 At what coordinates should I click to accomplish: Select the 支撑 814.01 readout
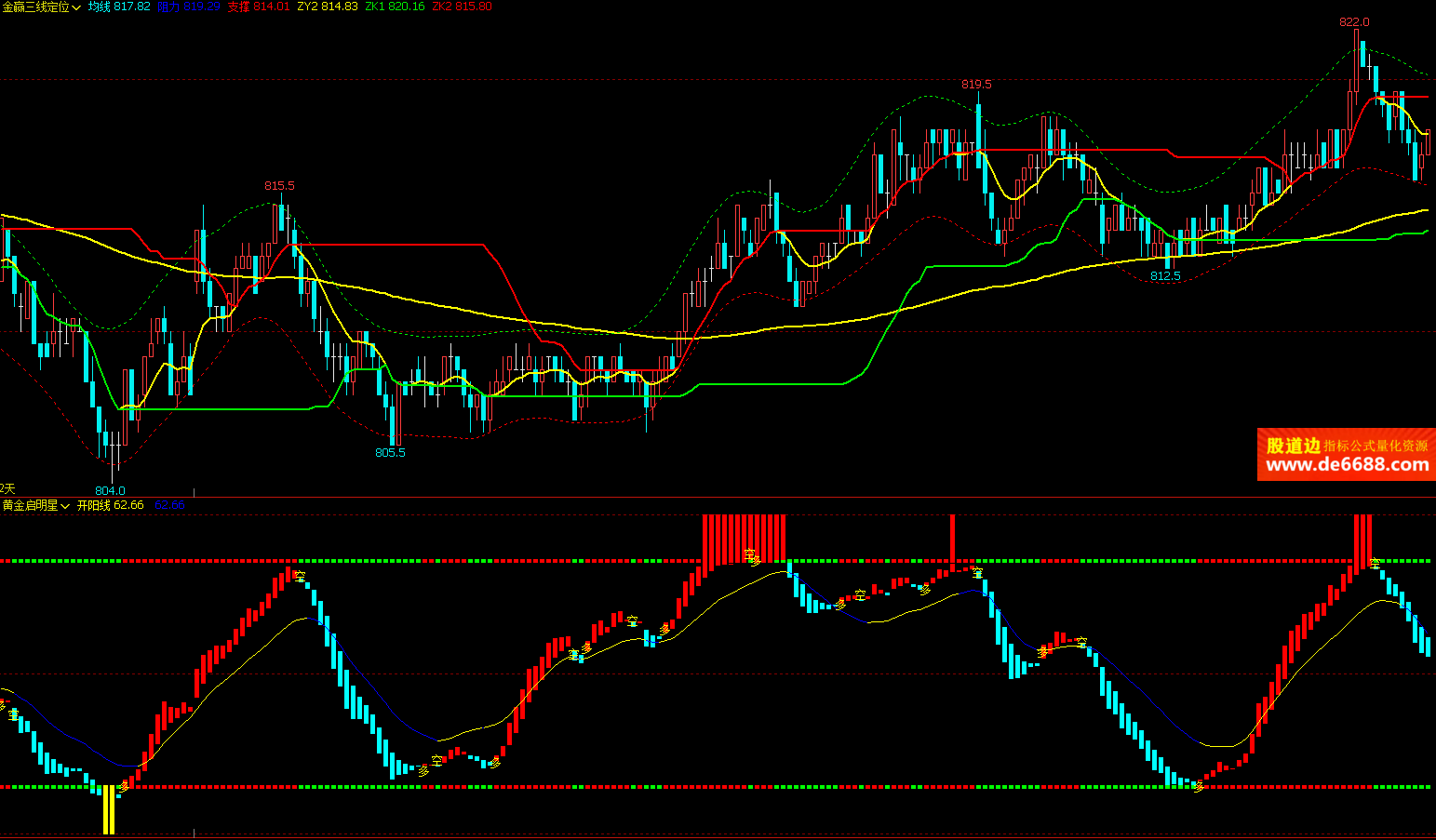click(x=259, y=7)
